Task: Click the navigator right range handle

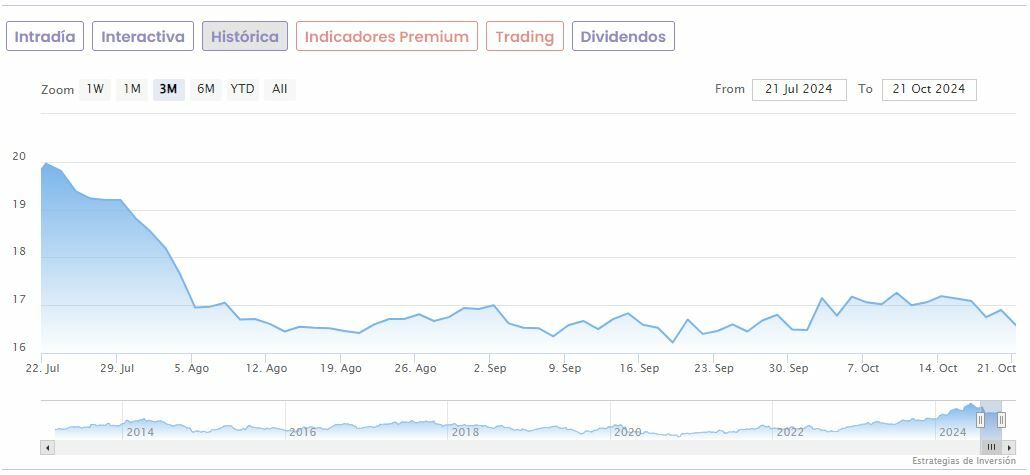Action: pyautogui.click(x=1001, y=420)
